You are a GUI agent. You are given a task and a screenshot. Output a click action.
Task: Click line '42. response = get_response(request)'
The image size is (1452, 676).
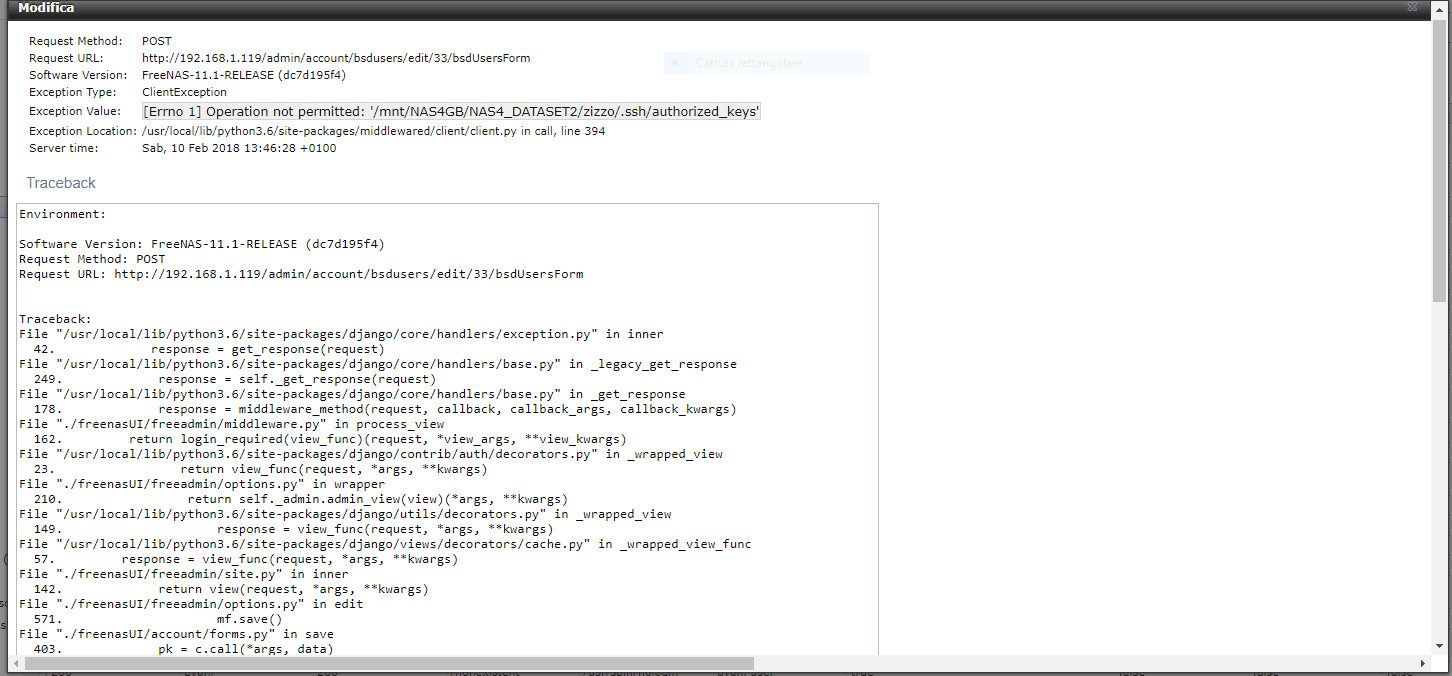(x=209, y=349)
